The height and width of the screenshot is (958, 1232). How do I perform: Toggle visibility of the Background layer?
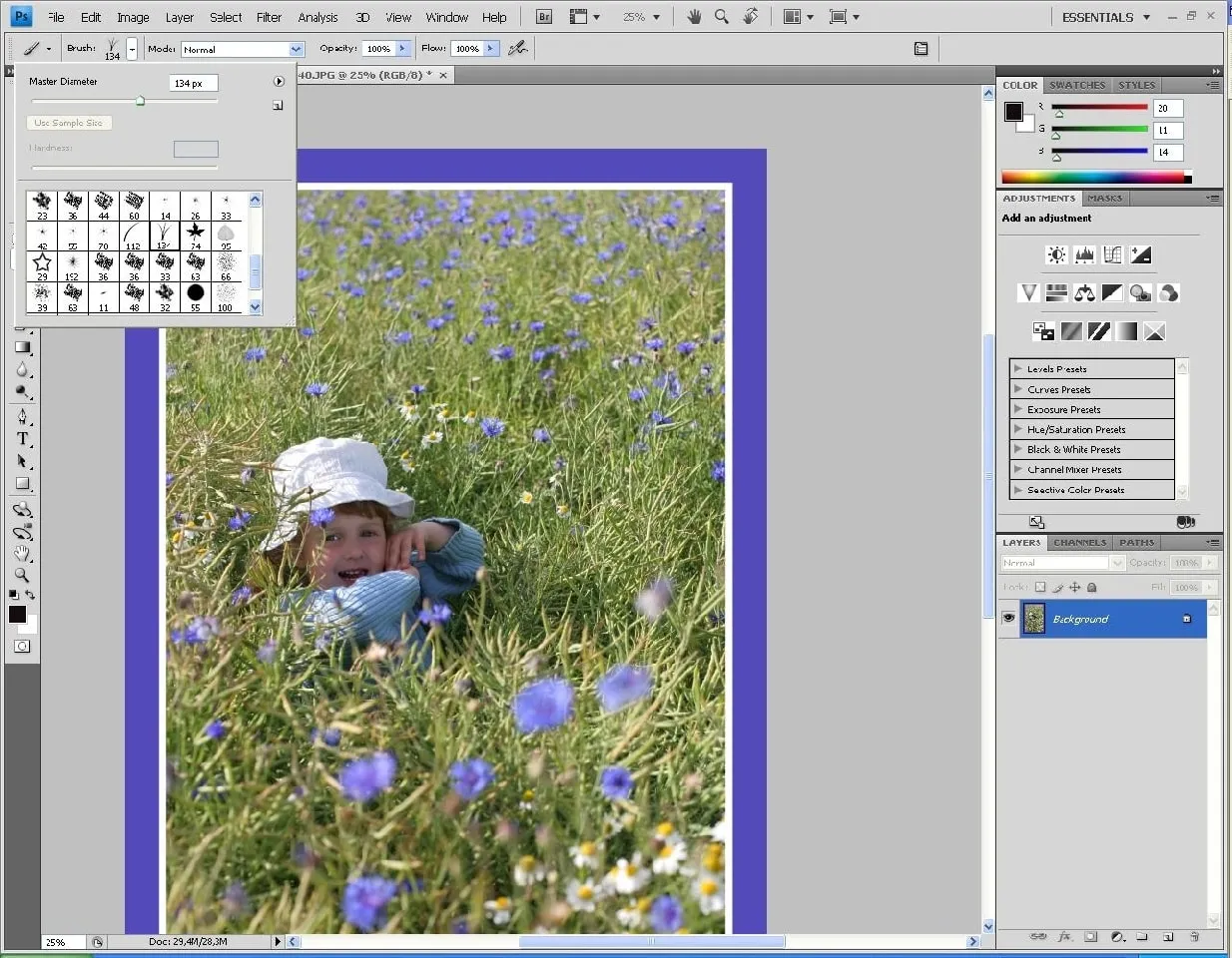1008,619
